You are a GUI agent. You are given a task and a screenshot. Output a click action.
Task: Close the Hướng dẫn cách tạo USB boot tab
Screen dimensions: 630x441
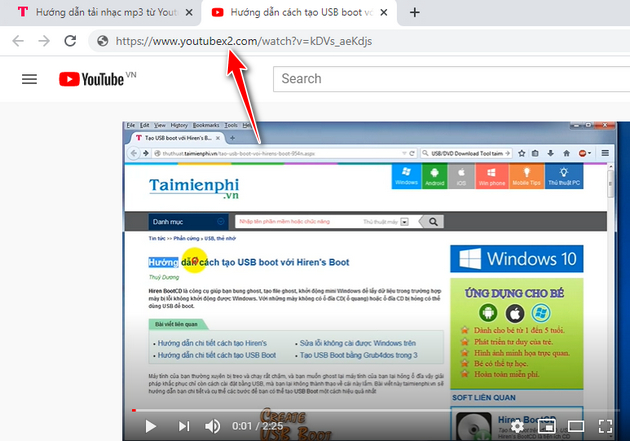384,12
